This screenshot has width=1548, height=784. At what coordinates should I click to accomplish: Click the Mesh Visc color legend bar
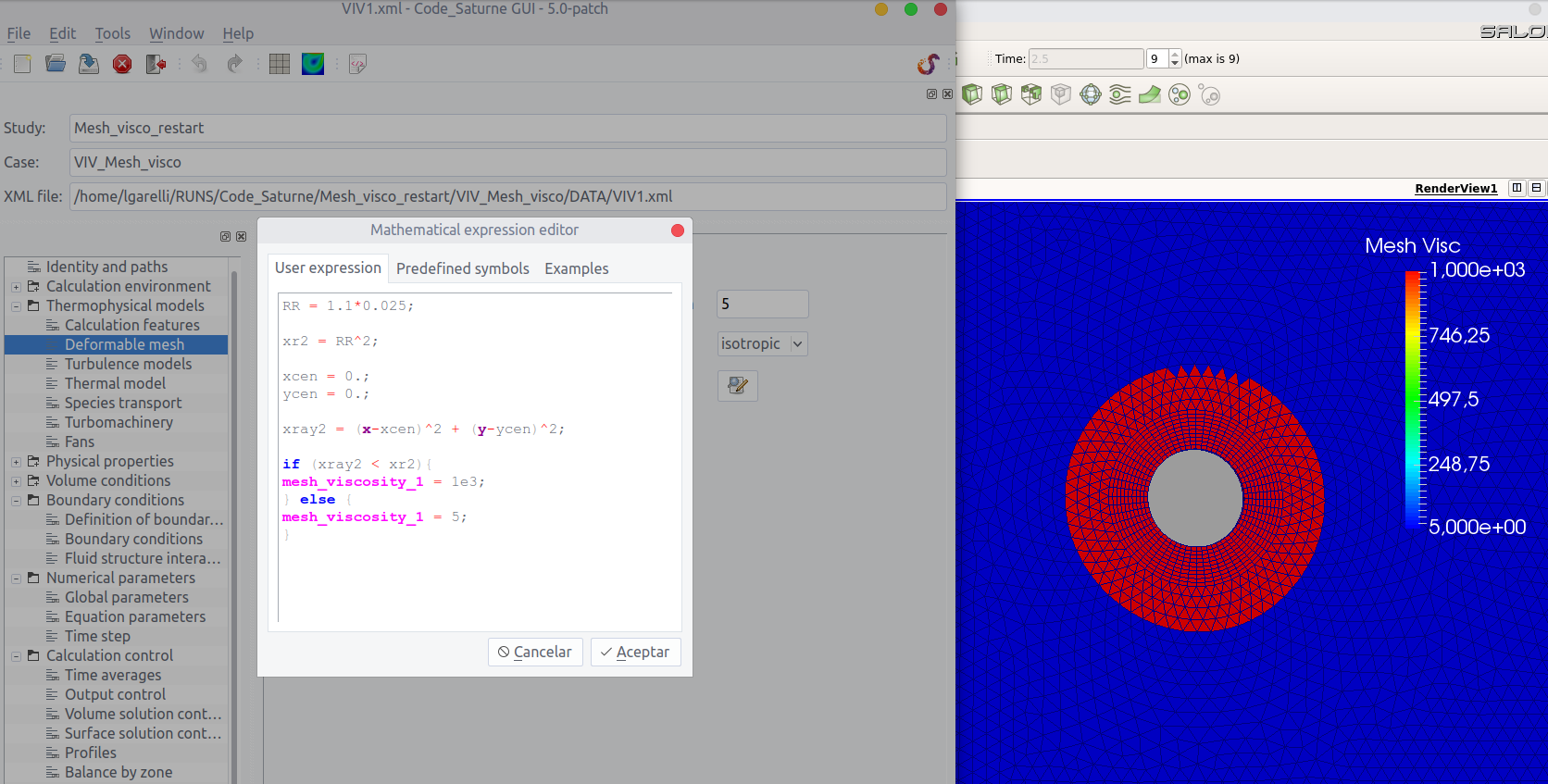[x=1412, y=399]
